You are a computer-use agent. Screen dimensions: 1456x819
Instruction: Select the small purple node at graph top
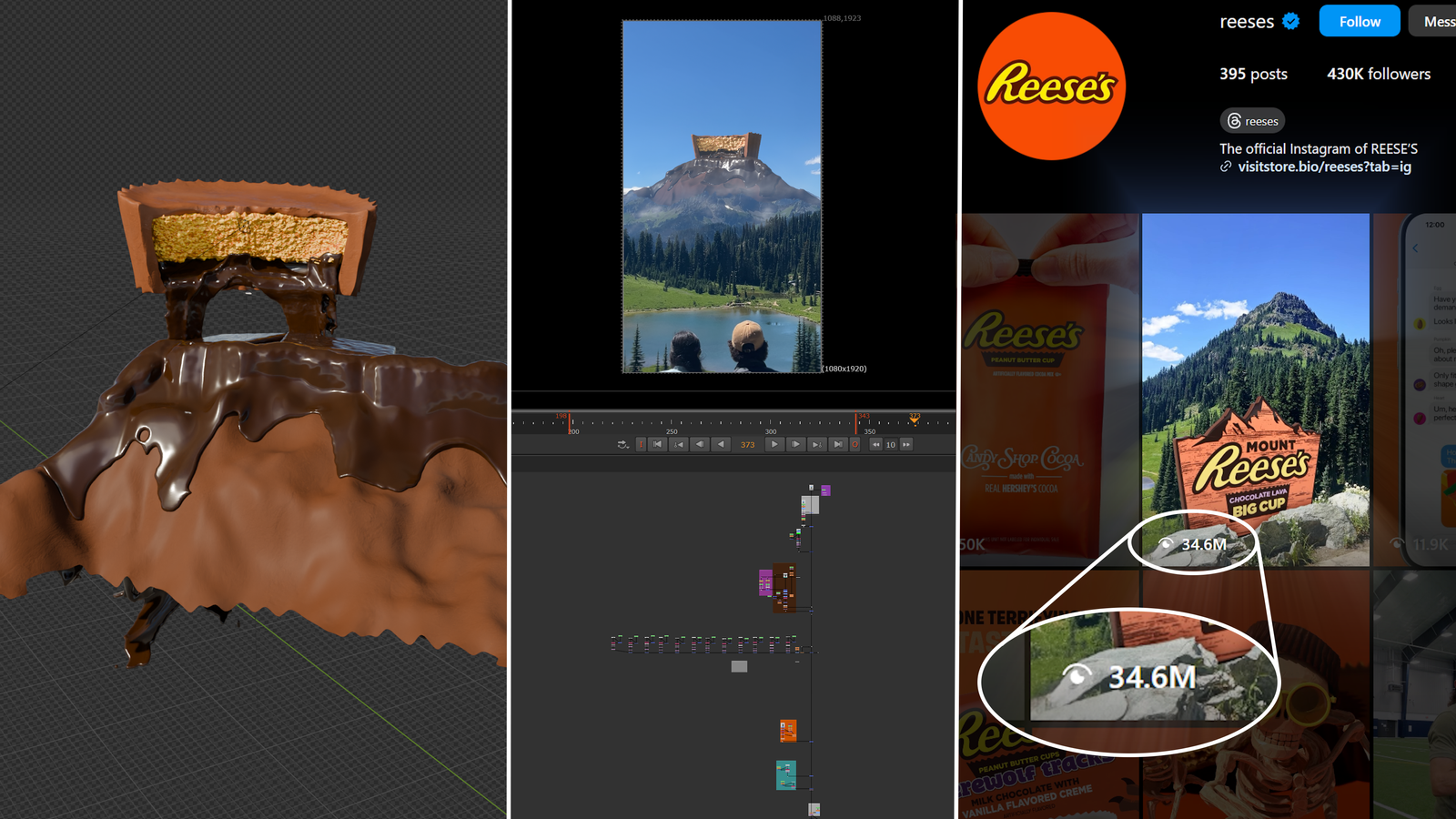coord(825,490)
